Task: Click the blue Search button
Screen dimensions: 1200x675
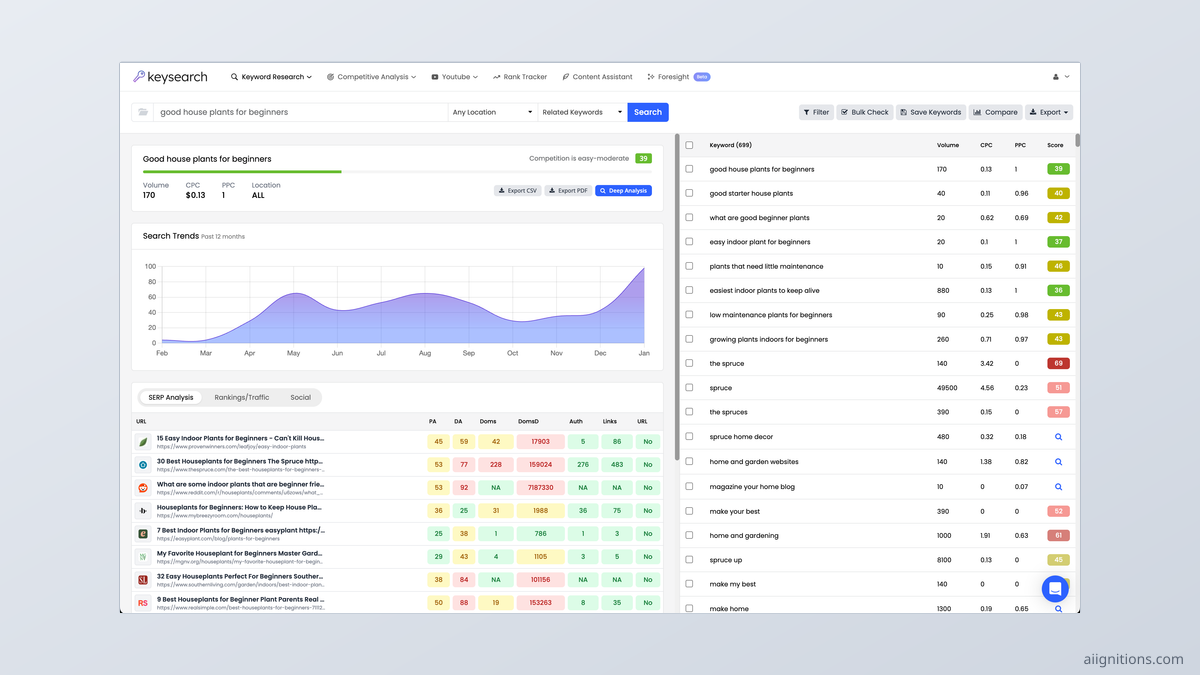Action: tap(648, 112)
